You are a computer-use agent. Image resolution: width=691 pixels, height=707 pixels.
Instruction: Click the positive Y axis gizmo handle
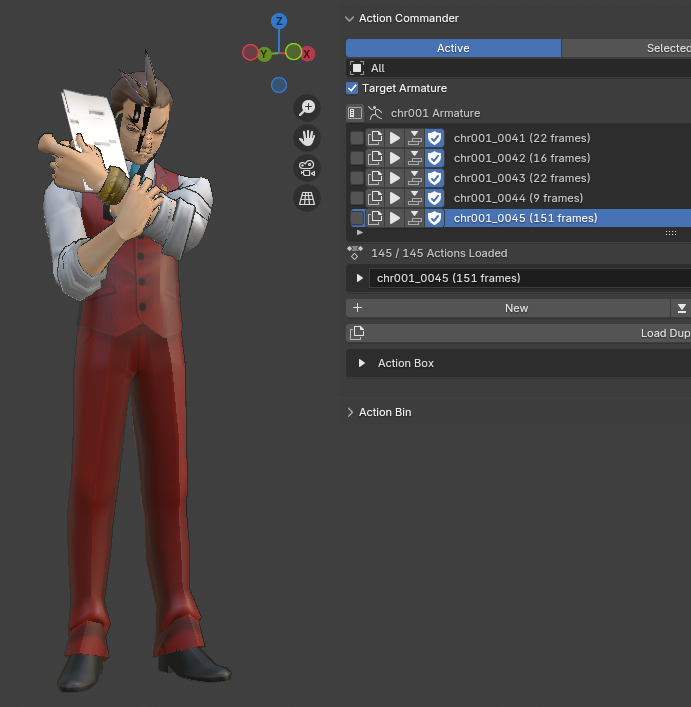coord(264,54)
